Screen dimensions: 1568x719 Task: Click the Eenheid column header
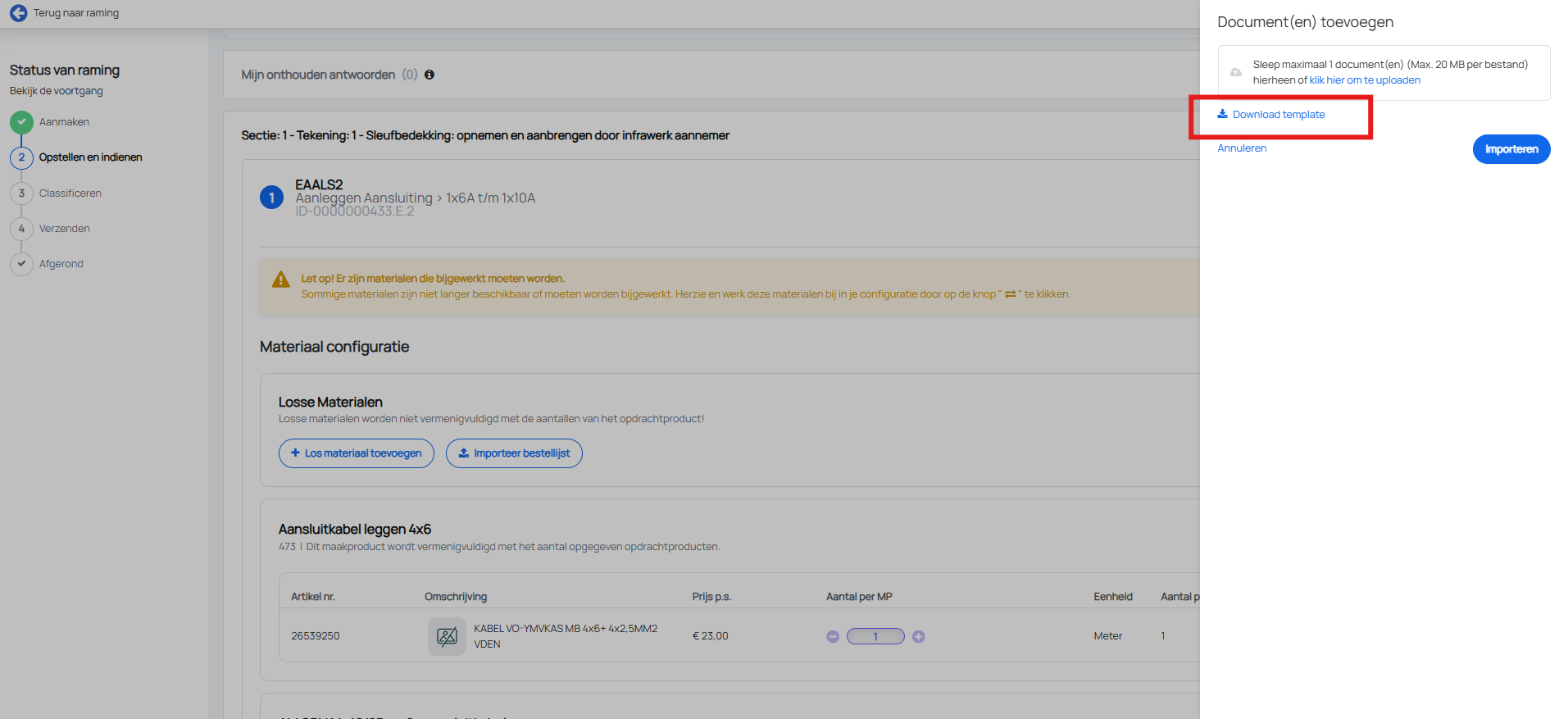1113,597
